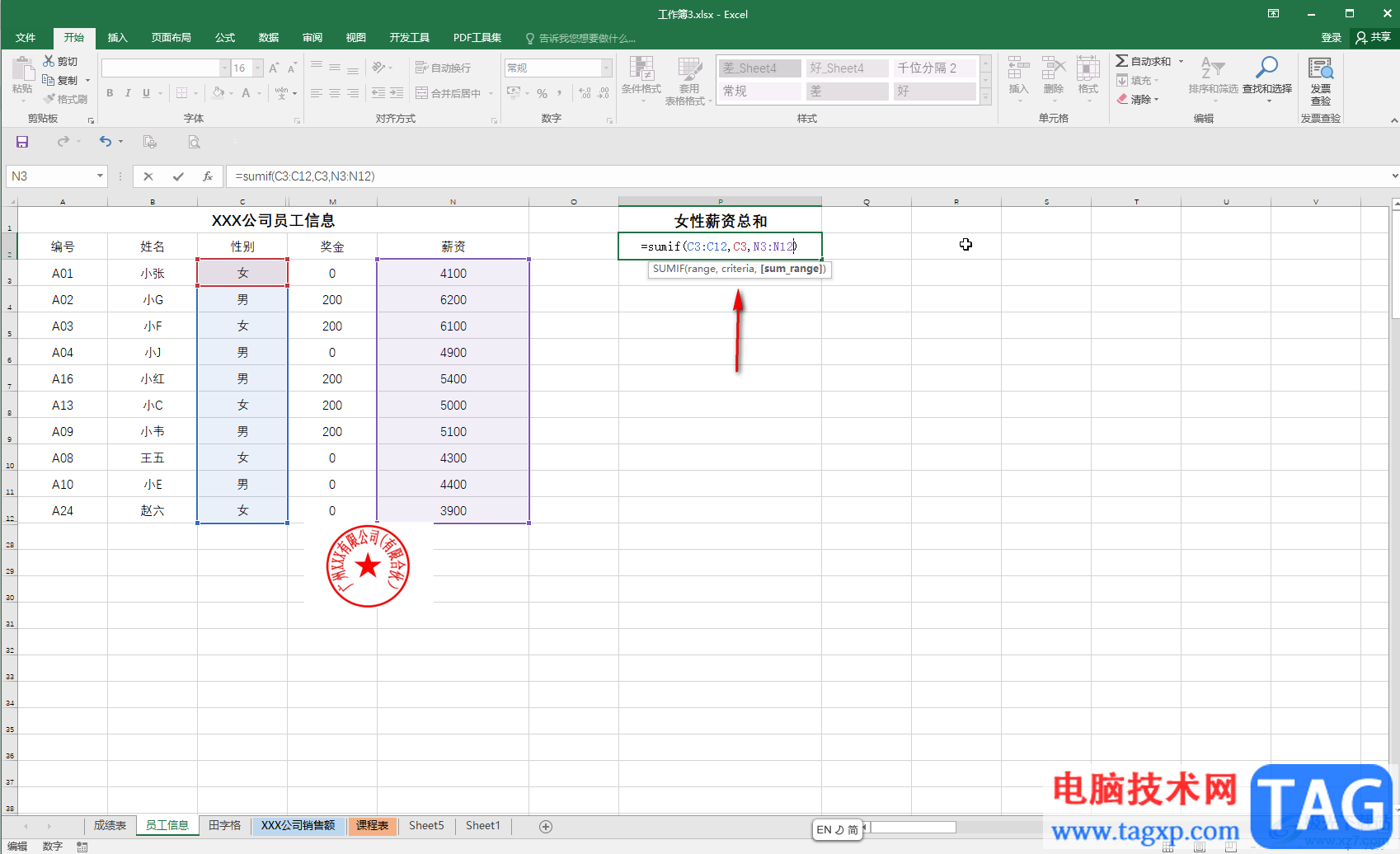Open the Font Color A button
The image size is (1400, 854).
(x=246, y=93)
